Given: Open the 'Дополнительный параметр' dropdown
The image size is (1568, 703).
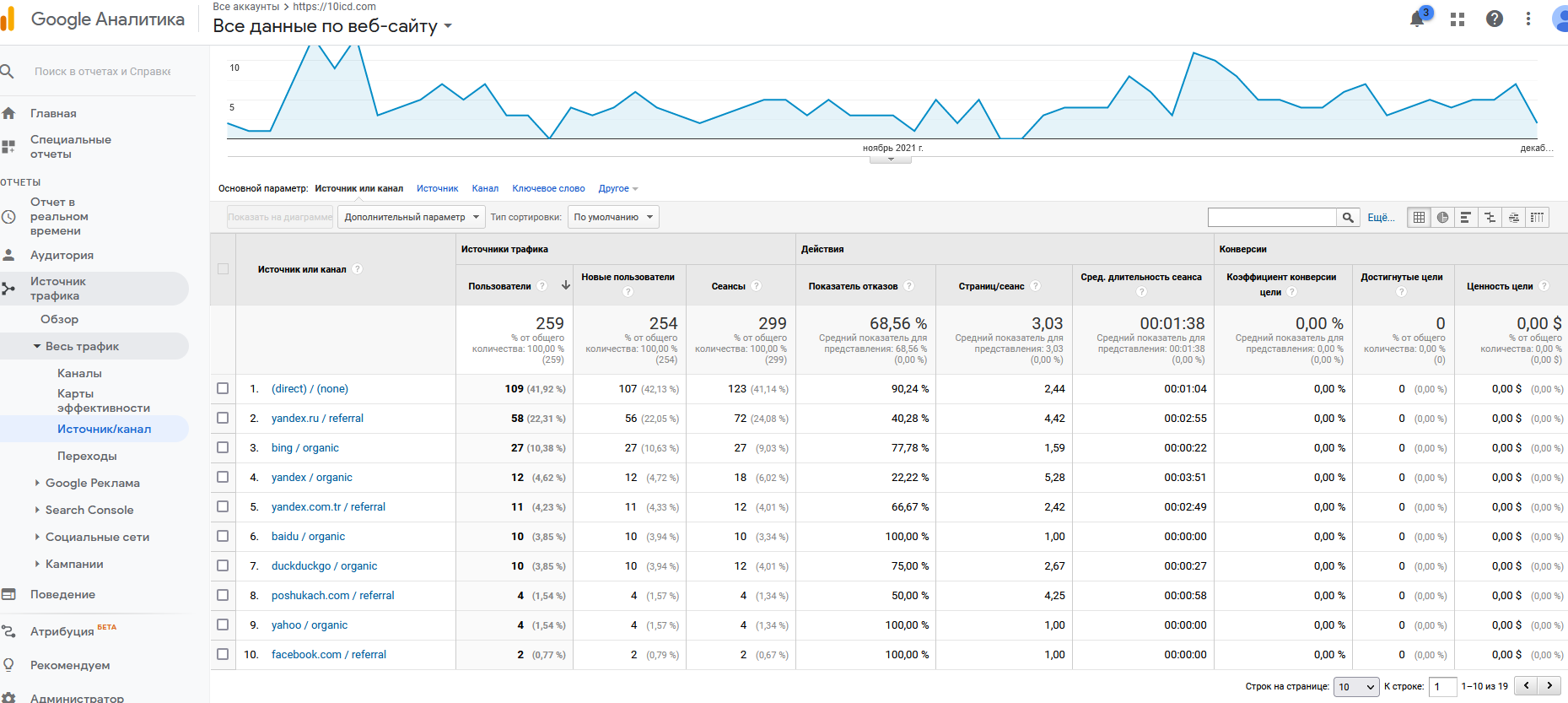Looking at the screenshot, I should pos(412,217).
